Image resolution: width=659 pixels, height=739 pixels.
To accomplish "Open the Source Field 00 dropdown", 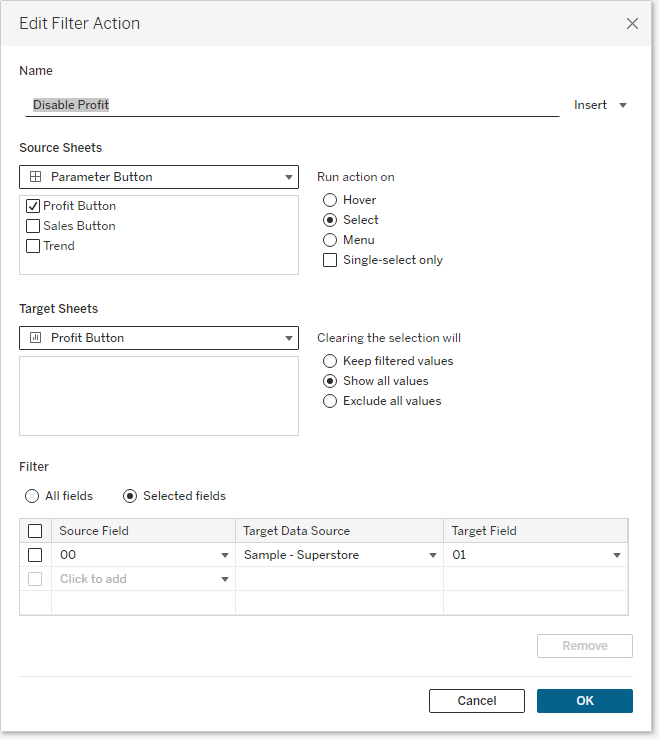I will pyautogui.click(x=225, y=555).
